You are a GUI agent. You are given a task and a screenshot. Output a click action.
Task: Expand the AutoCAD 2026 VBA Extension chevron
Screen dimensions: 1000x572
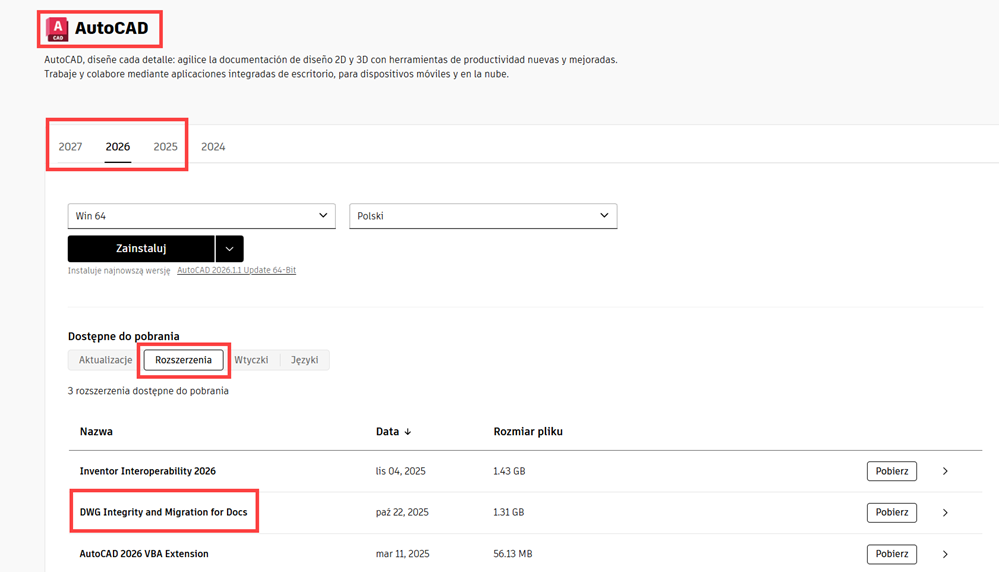coord(945,554)
